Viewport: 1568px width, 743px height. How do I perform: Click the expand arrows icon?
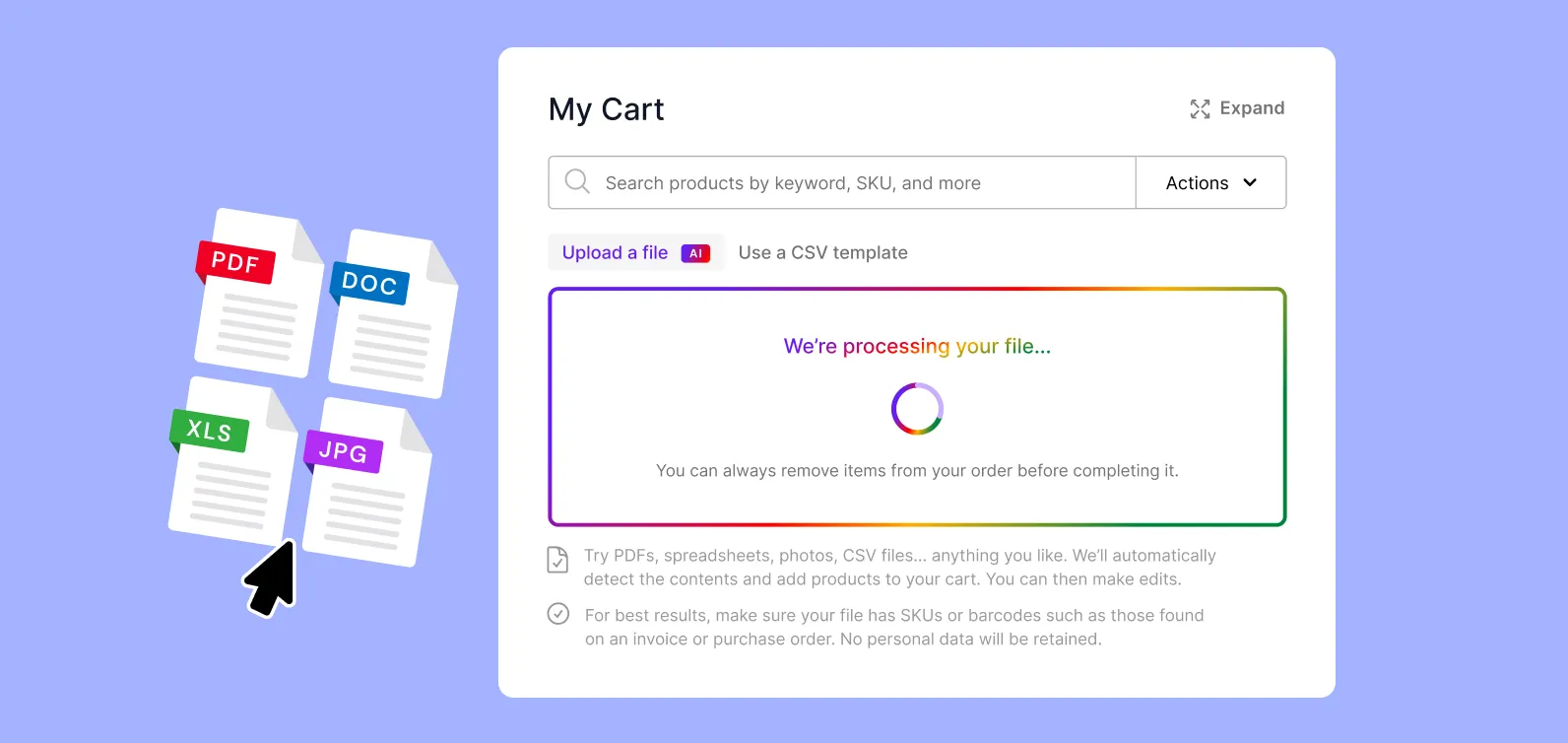coord(1200,108)
